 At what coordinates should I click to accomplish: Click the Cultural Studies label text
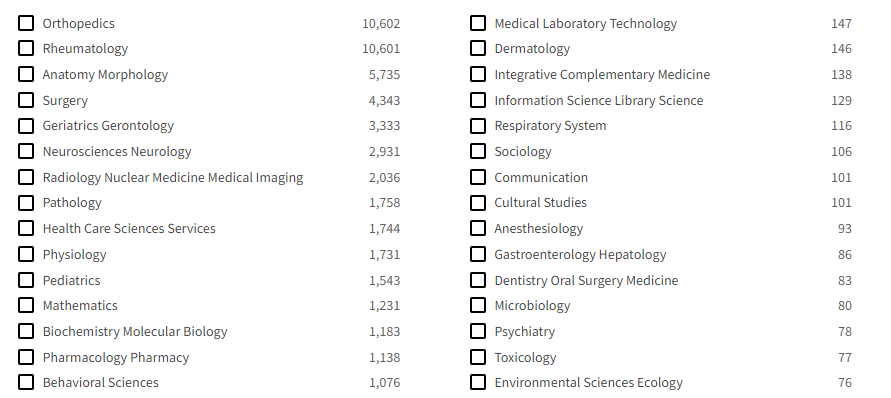tap(540, 202)
